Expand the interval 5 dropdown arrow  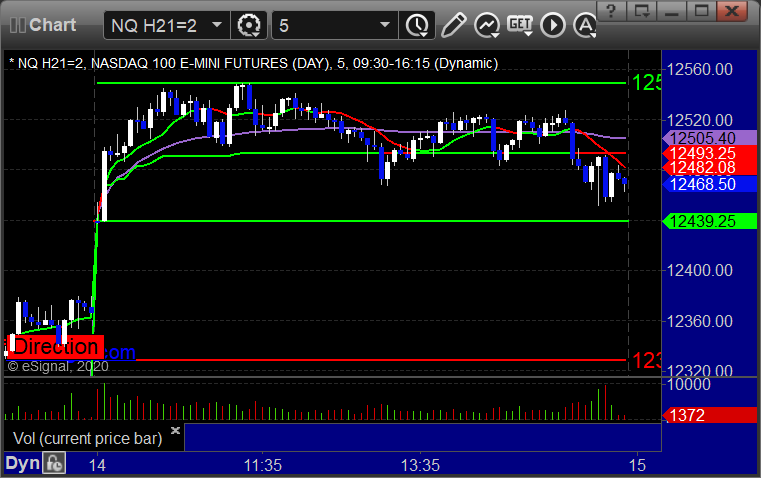(x=385, y=25)
